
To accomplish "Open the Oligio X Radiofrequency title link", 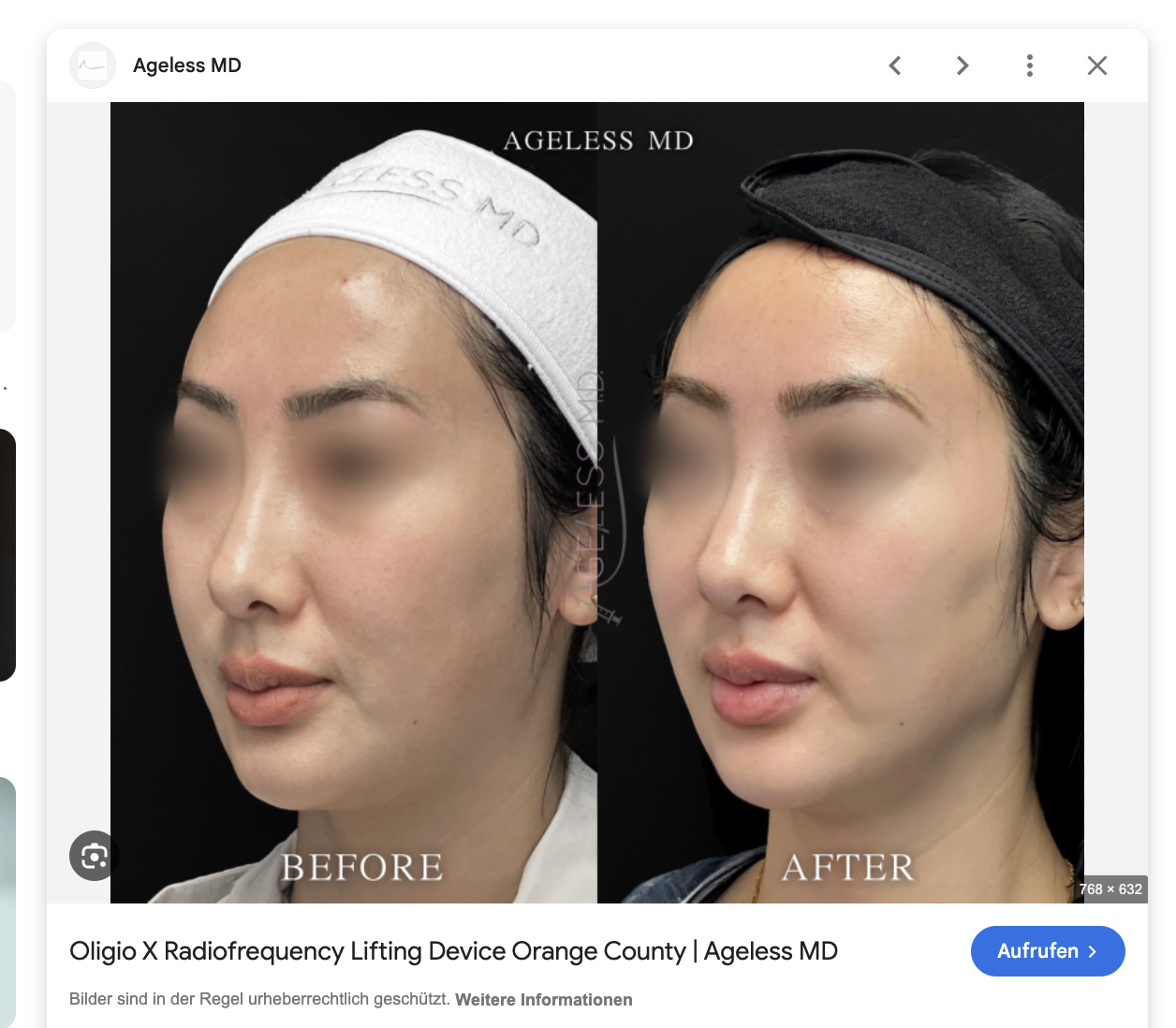I will pyautogui.click(x=453, y=951).
